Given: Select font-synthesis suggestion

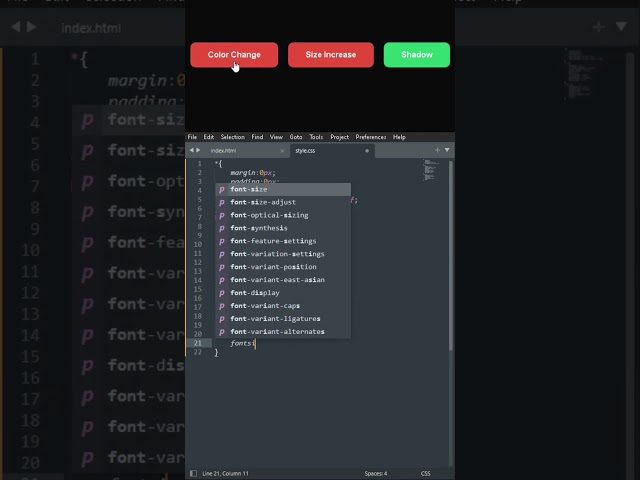Looking at the screenshot, I should coord(283,228).
